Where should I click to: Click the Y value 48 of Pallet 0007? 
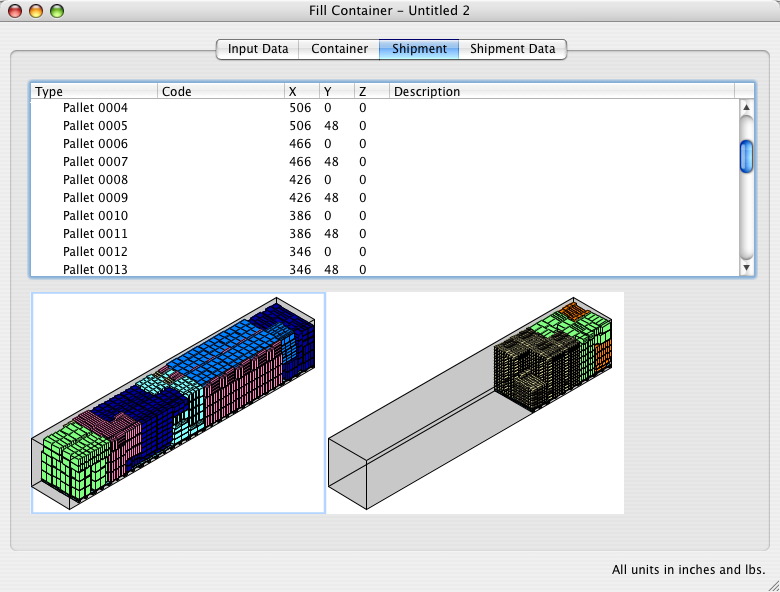coord(331,162)
